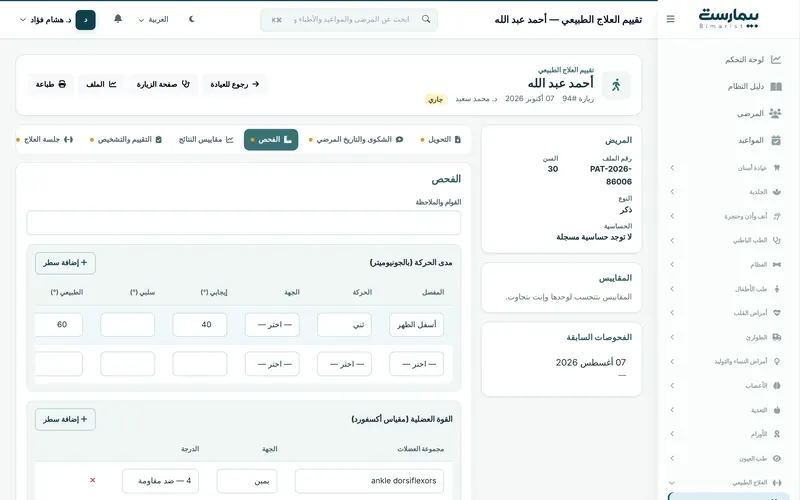Open the لوحة التحكم dashboard icon in sidebar

[776, 60]
